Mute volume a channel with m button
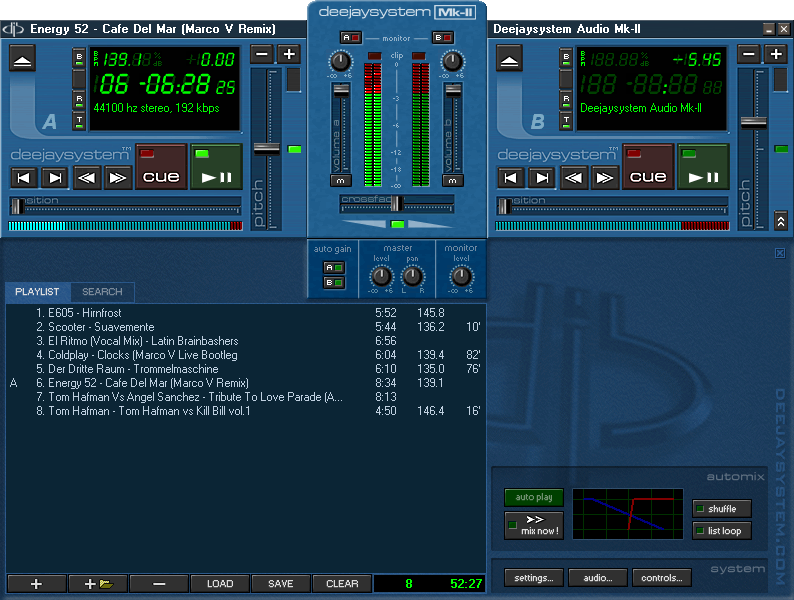794x600 pixels. tap(341, 180)
